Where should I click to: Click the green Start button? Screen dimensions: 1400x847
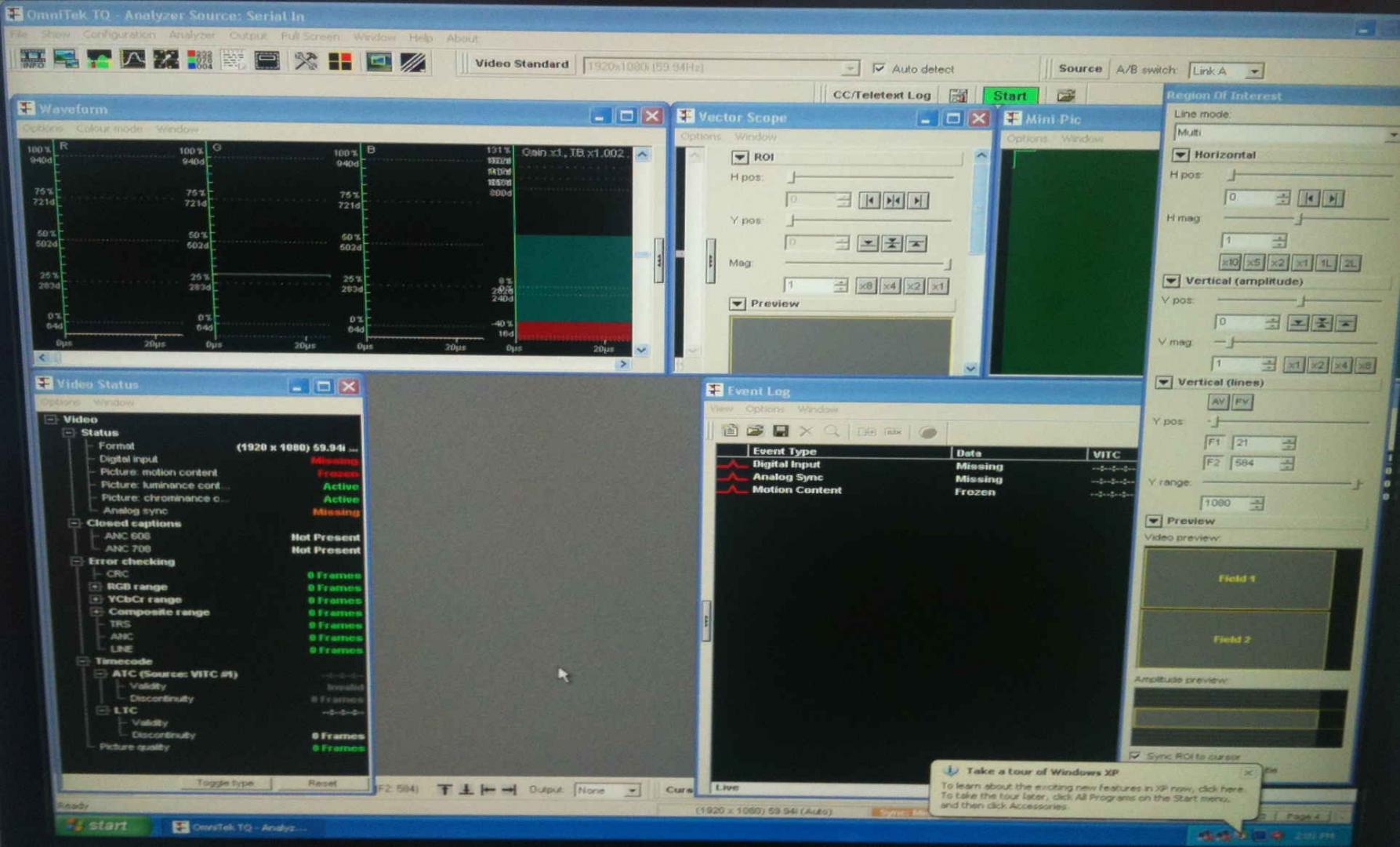tap(1010, 95)
